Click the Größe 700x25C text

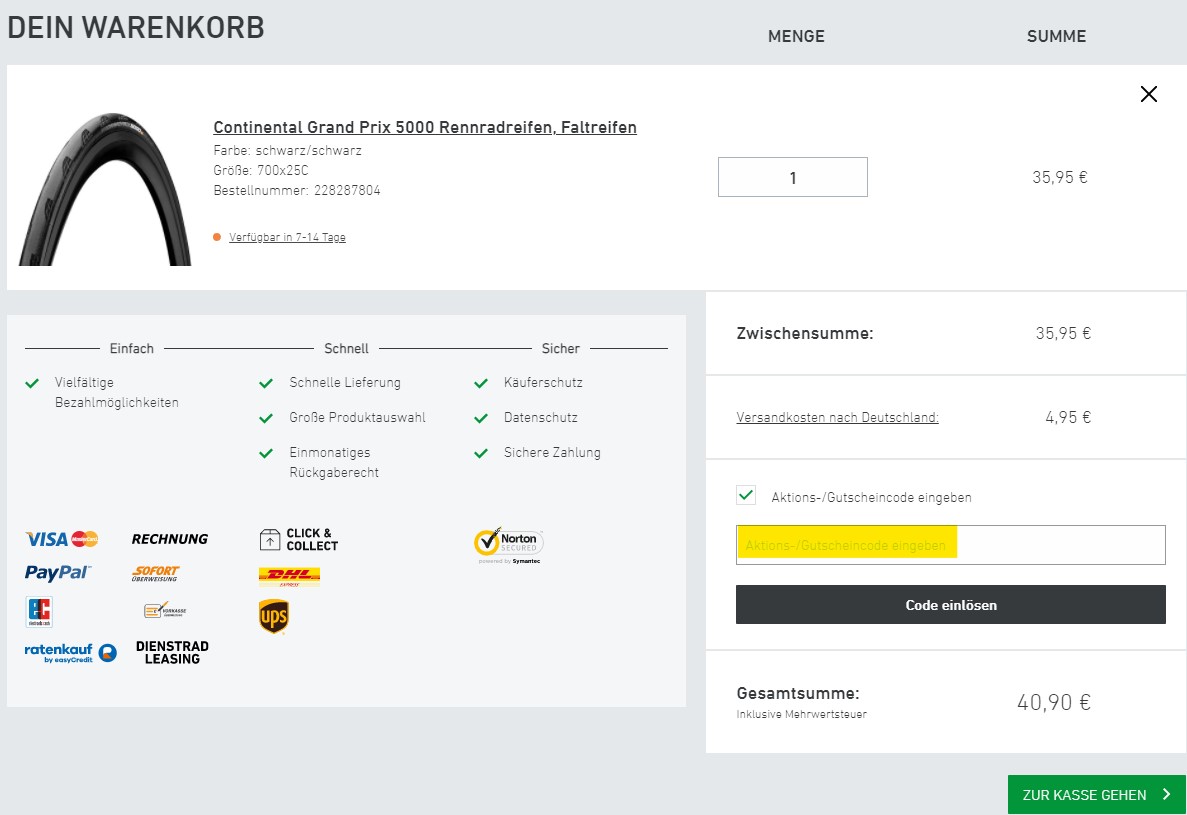[x=261, y=170]
